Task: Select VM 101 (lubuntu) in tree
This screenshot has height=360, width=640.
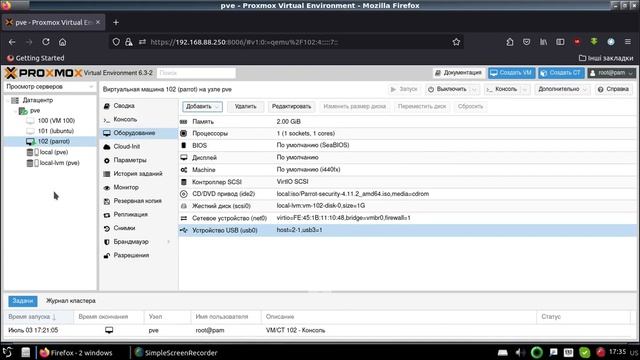Action: 56,131
